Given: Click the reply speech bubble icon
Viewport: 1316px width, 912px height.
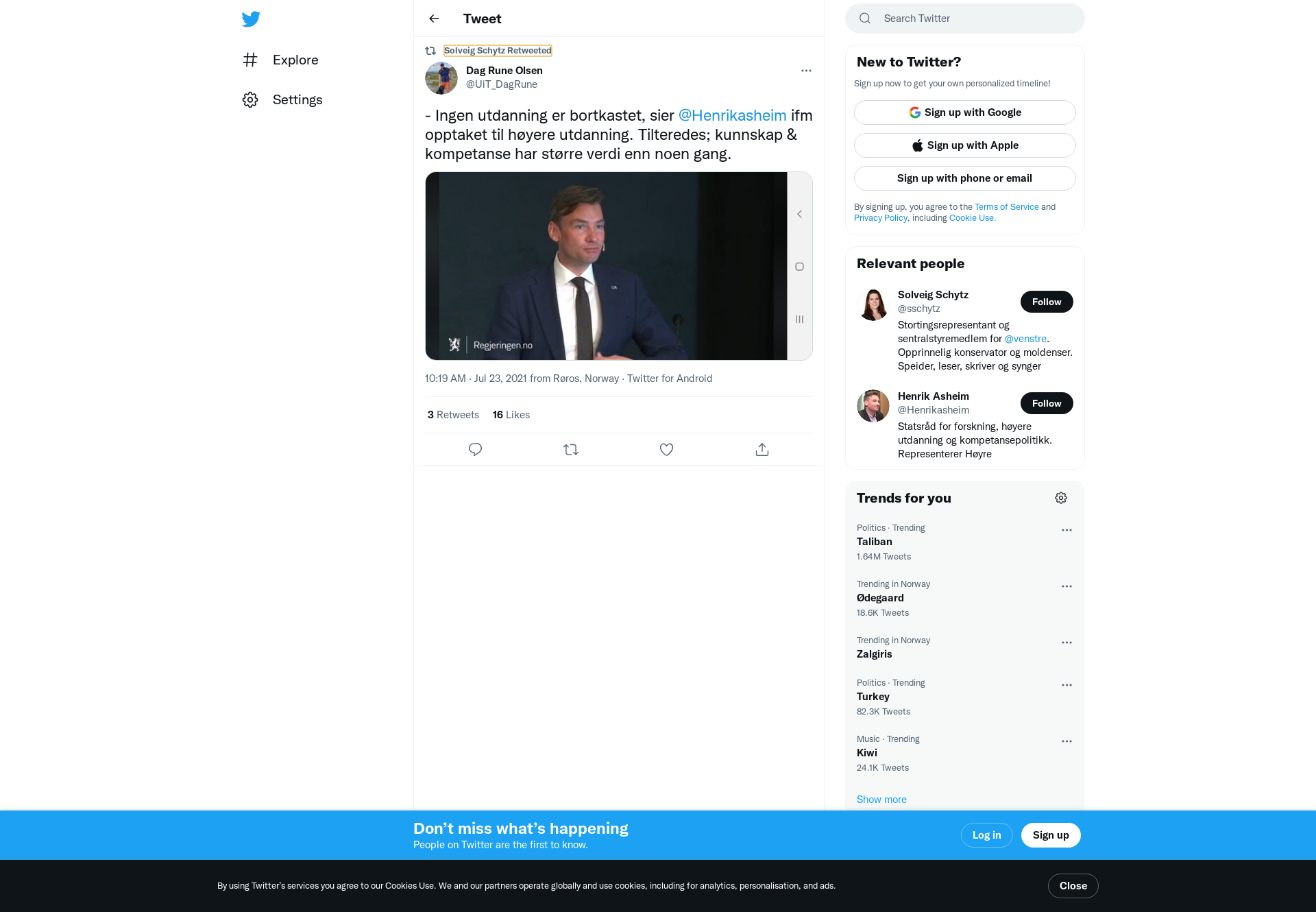Looking at the screenshot, I should [x=475, y=450].
